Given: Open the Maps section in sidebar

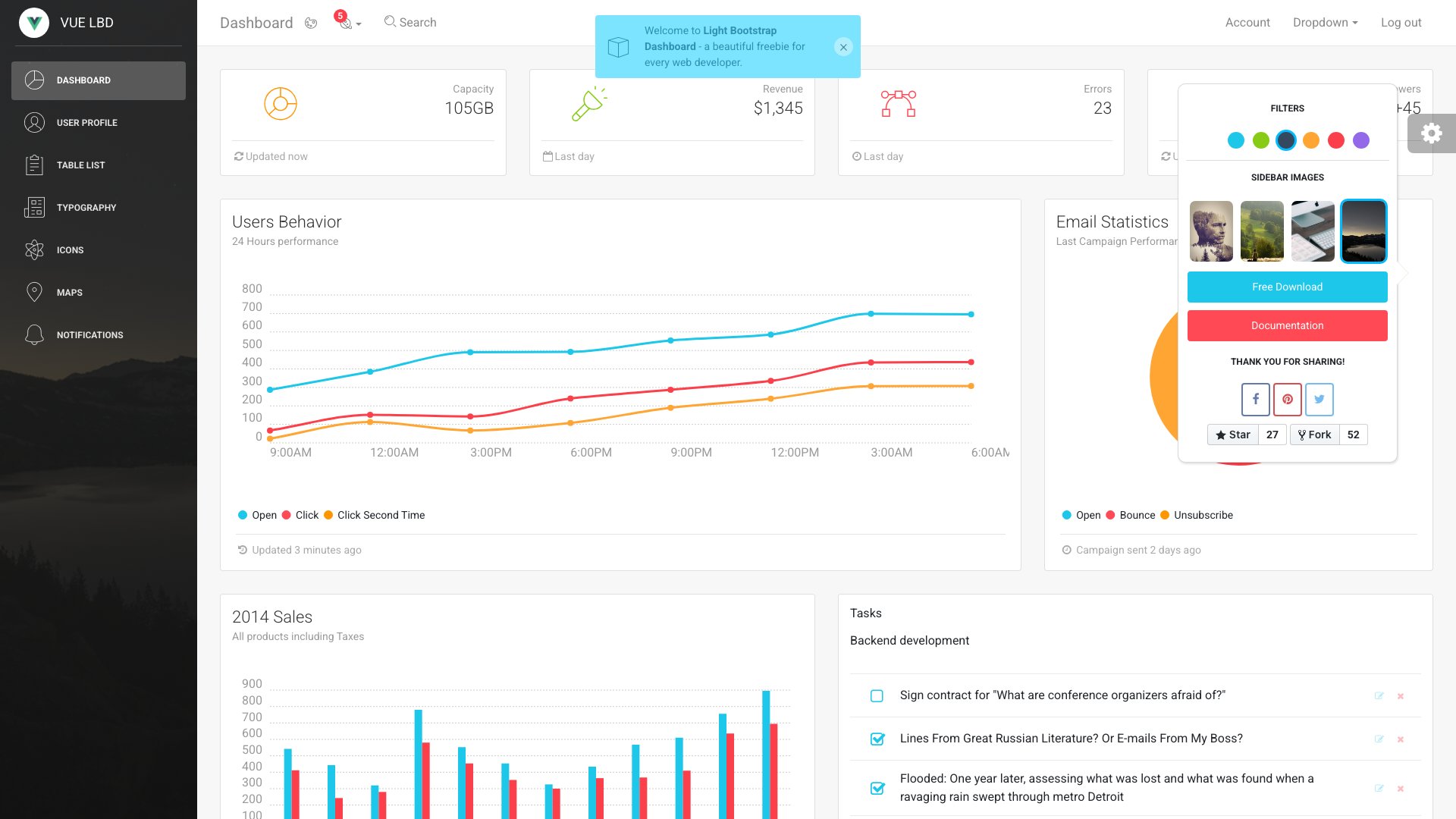Looking at the screenshot, I should tap(68, 292).
